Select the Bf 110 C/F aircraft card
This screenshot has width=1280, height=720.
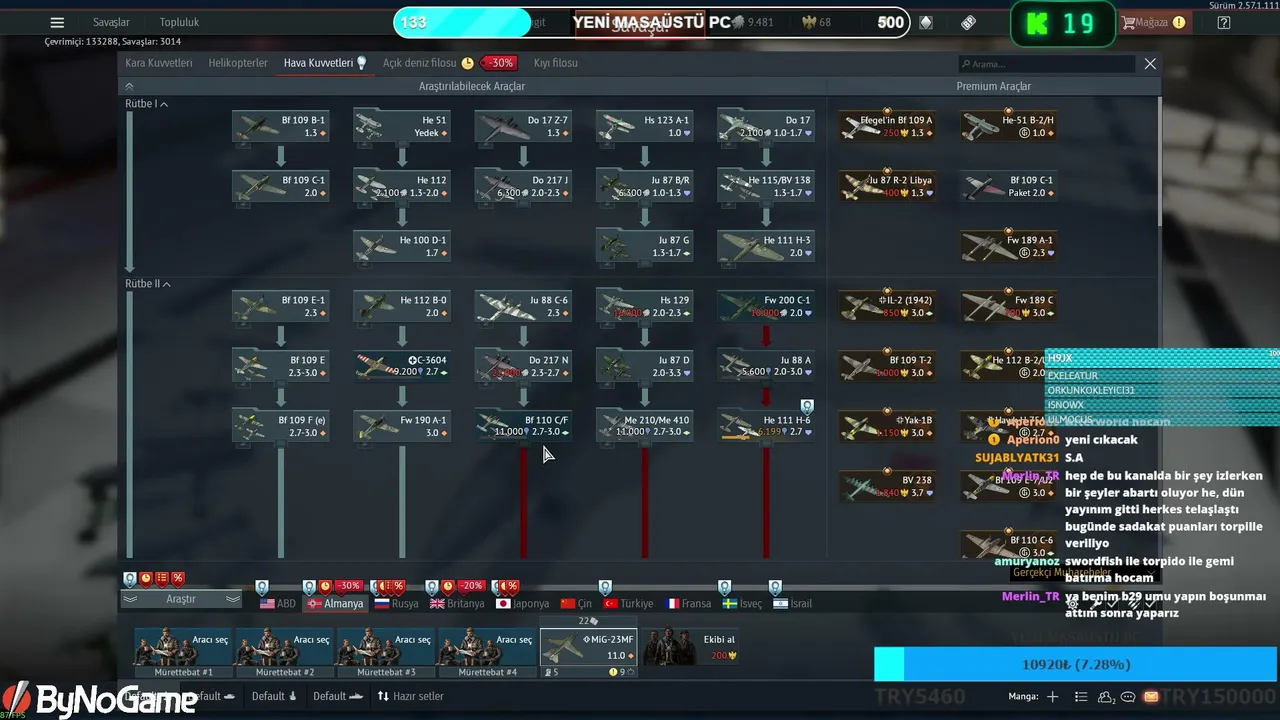523,426
